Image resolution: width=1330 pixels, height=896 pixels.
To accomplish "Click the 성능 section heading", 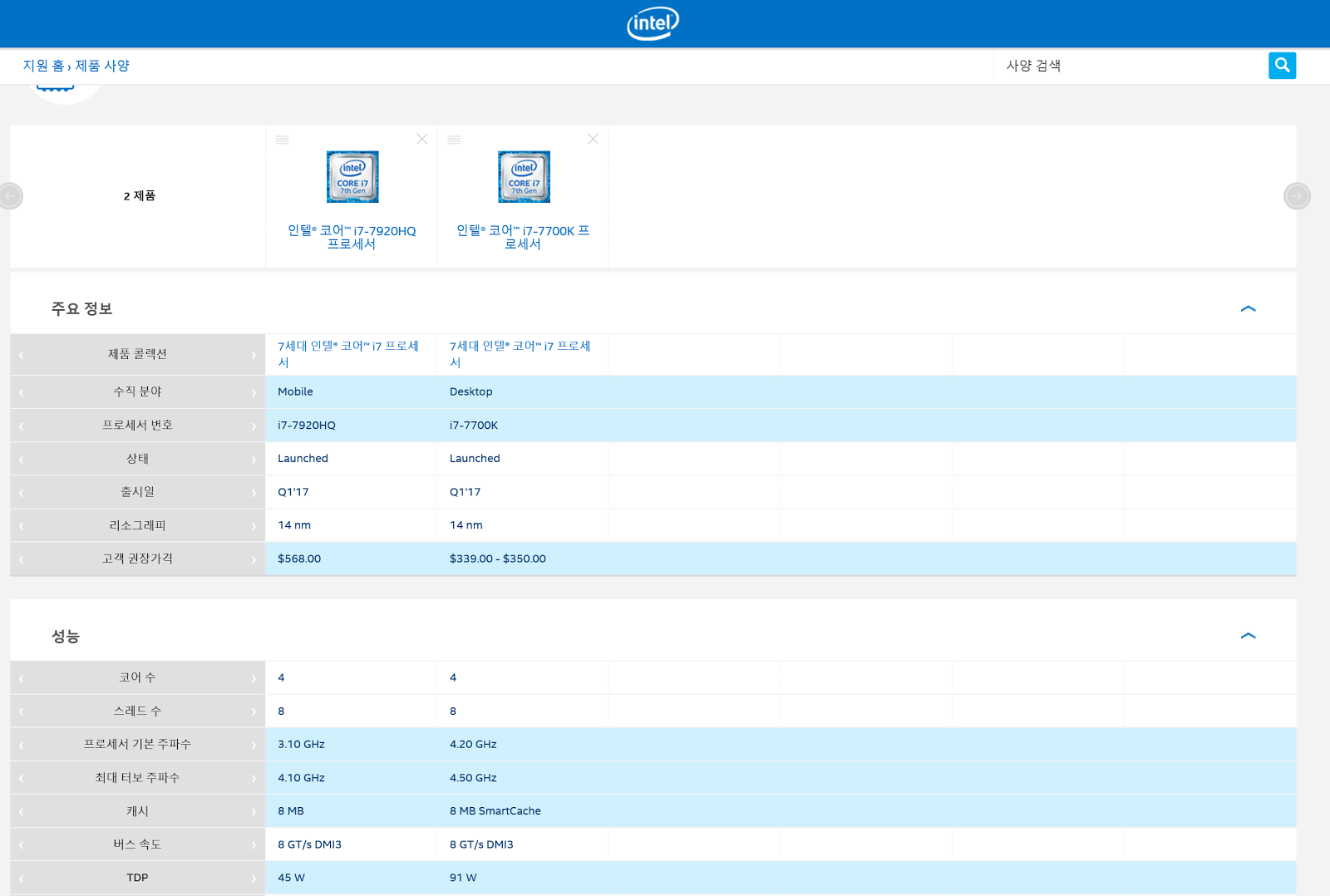I will 66,636.
